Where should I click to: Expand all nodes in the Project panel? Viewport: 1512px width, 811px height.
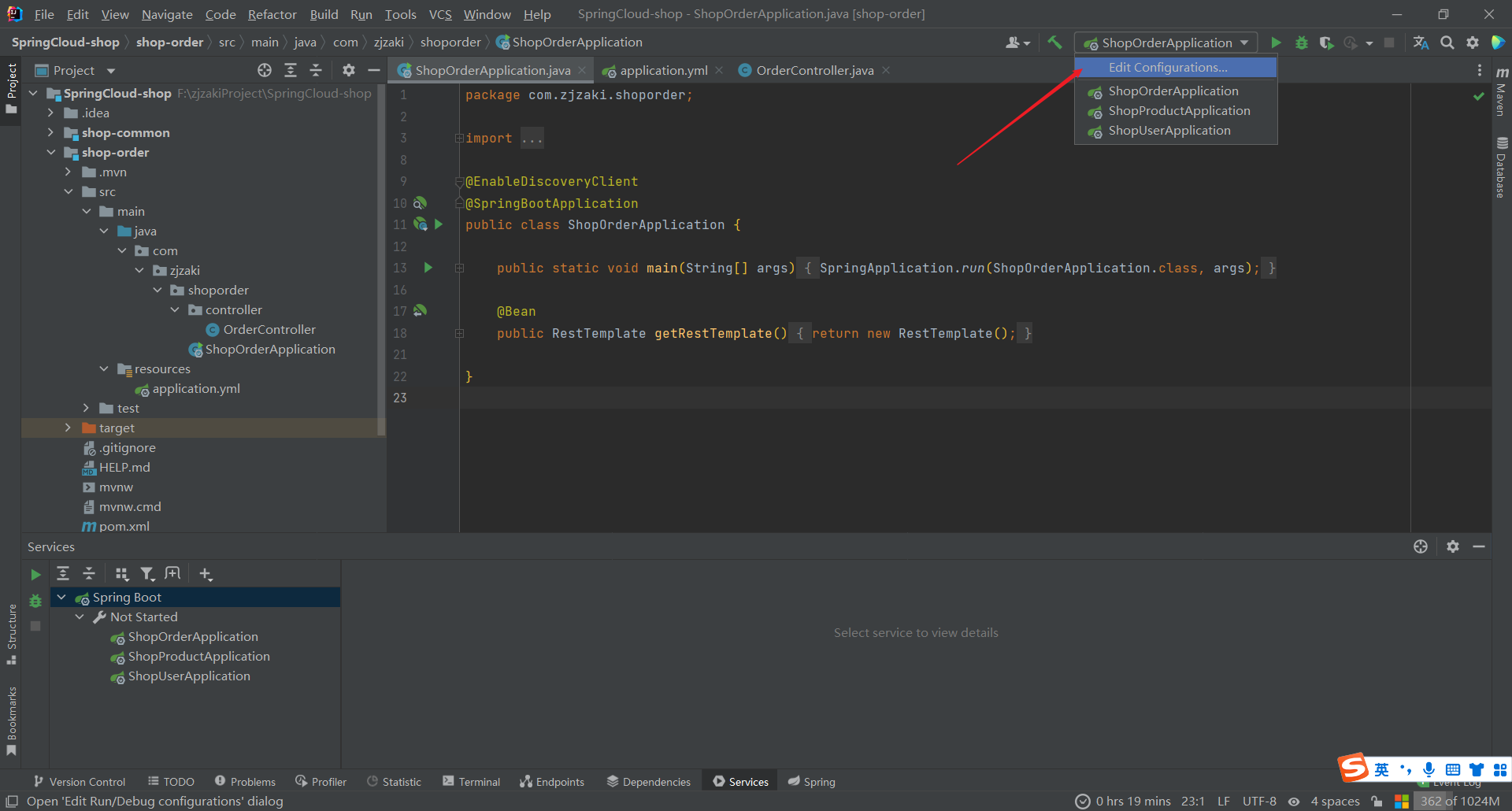[291, 70]
